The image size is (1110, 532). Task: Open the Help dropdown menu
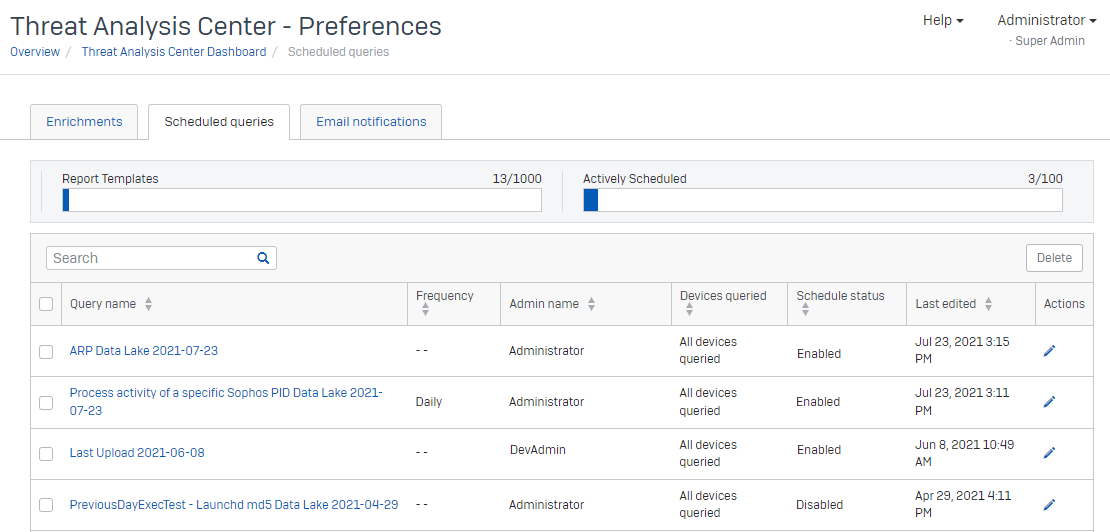point(943,20)
